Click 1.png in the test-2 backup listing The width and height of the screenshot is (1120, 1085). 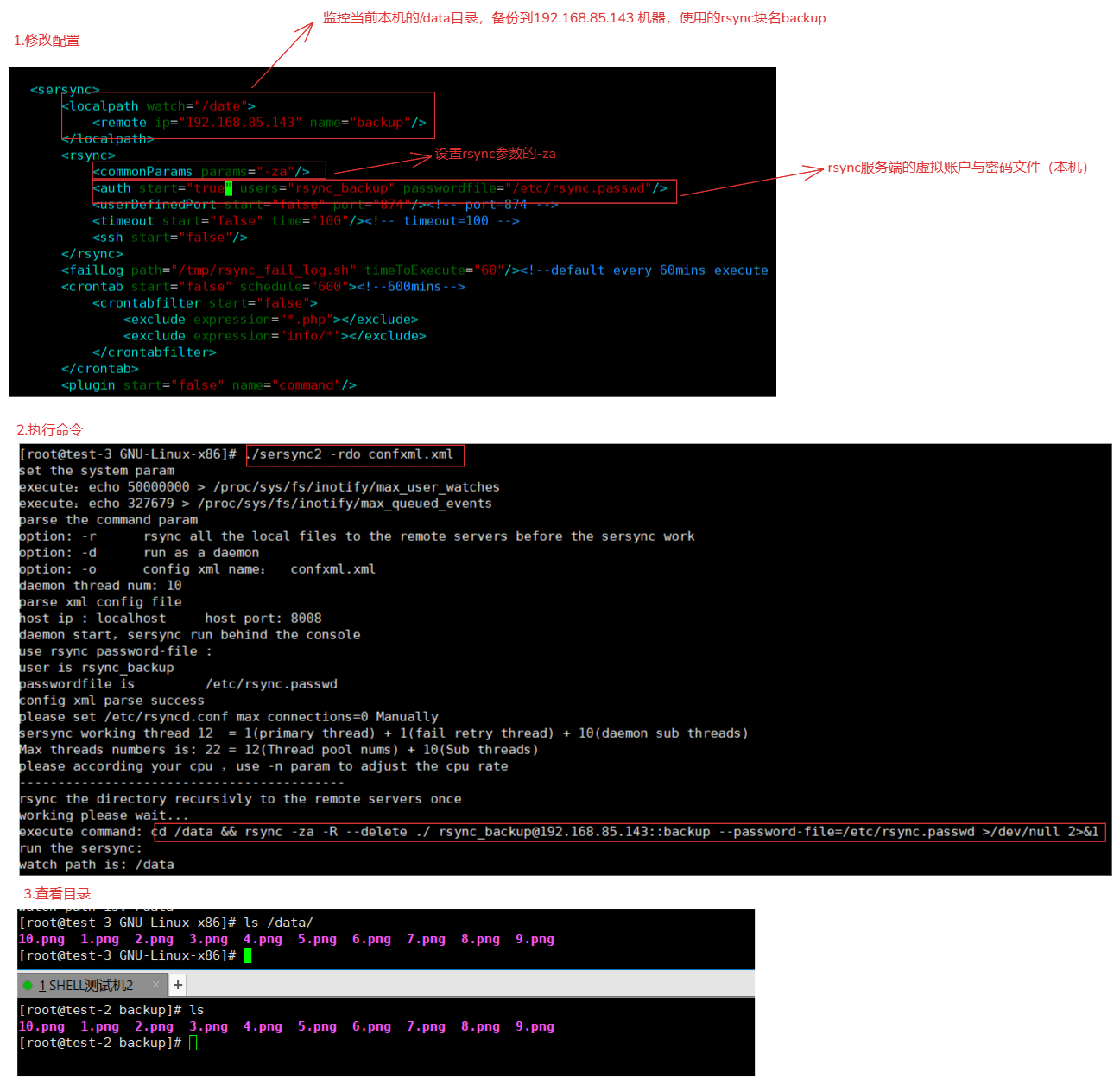99,1026
